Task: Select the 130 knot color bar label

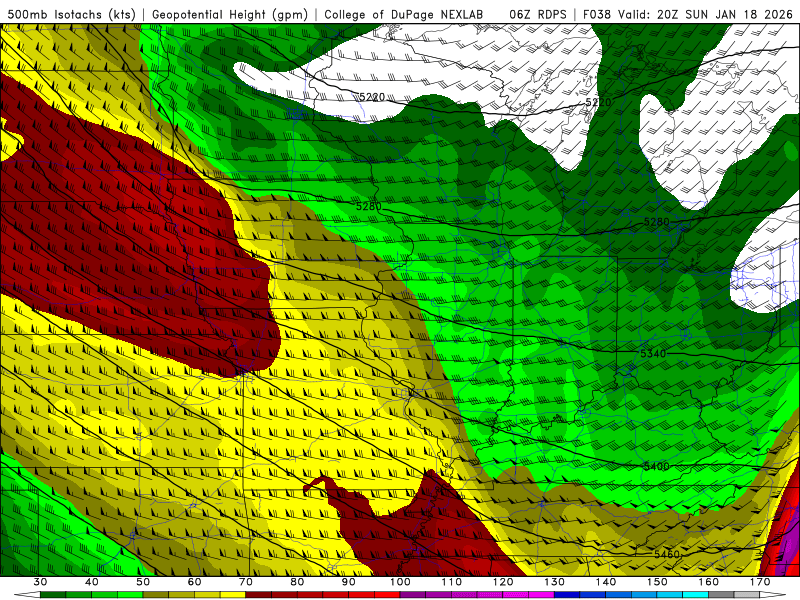Action: click(x=554, y=582)
